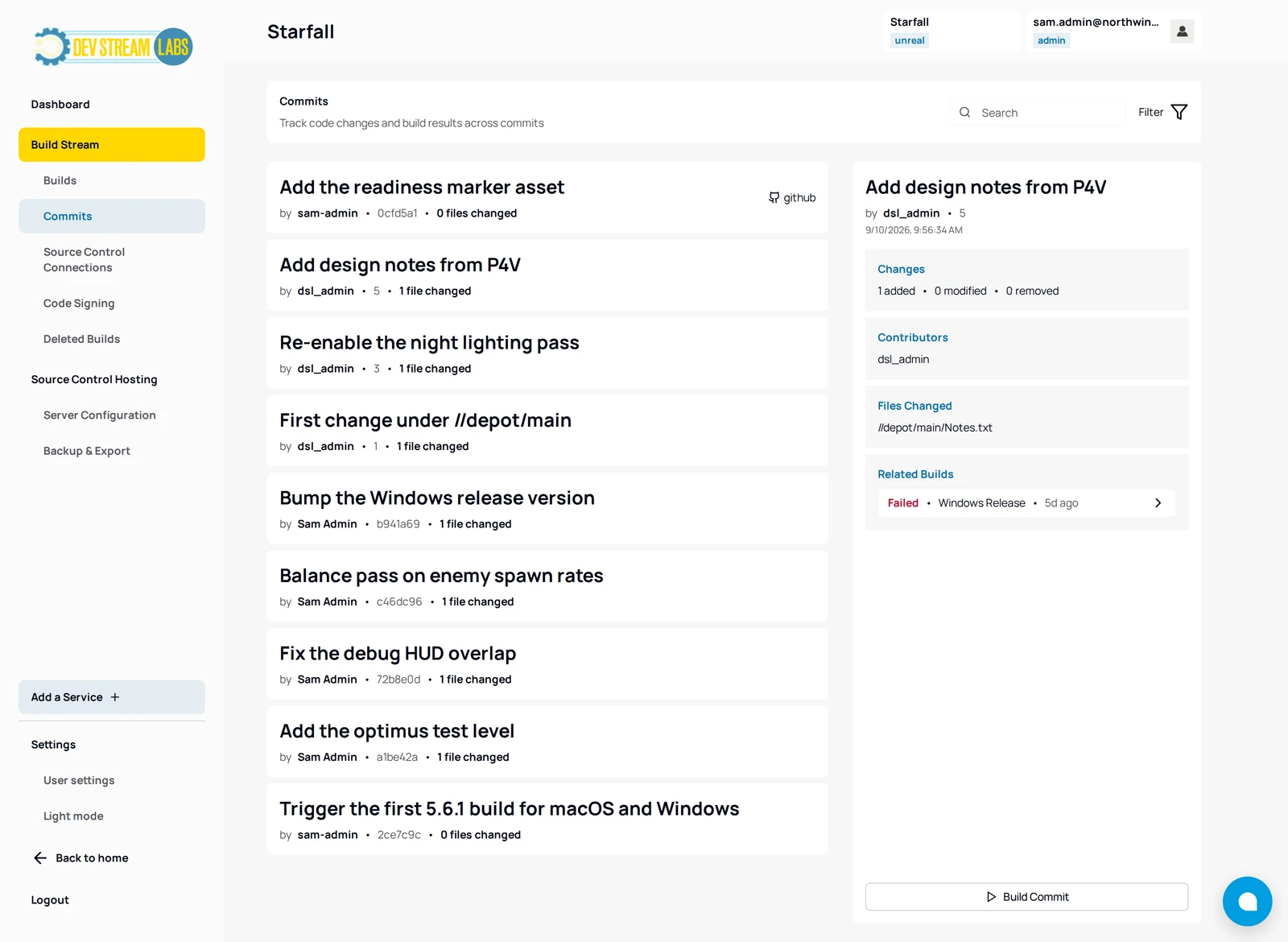Open Backup & Export
Screen dimensions: 1288x942
pos(87,451)
